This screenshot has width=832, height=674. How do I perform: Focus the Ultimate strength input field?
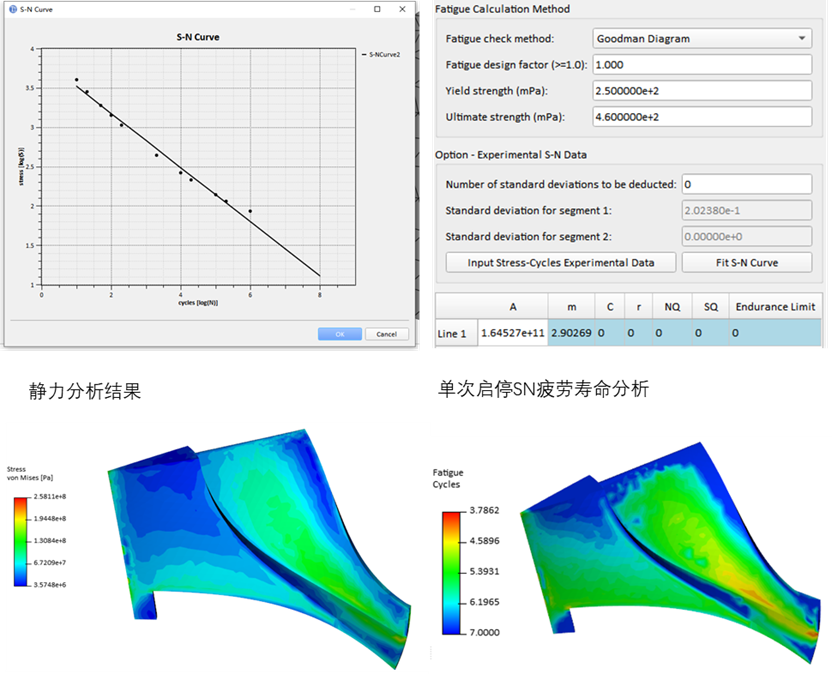[701, 117]
